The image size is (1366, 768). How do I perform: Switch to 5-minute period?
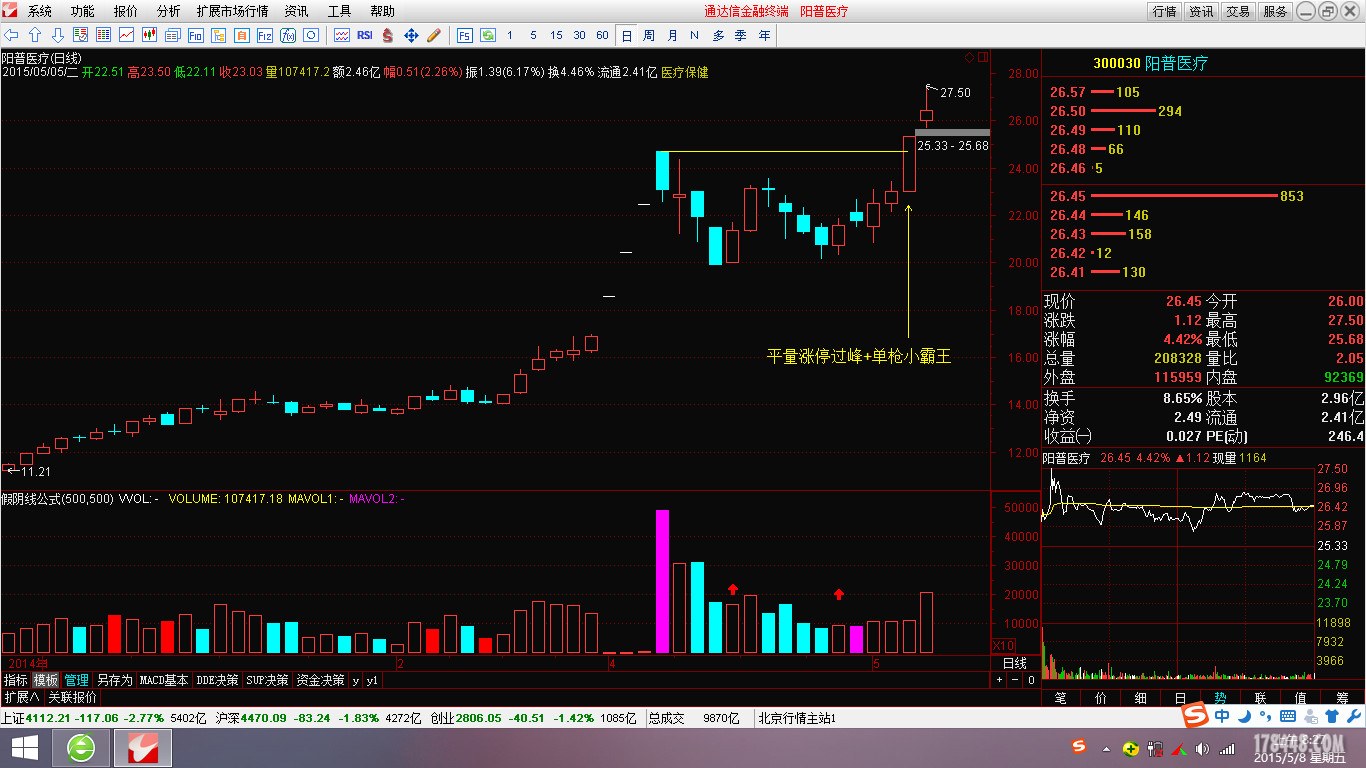[x=533, y=35]
